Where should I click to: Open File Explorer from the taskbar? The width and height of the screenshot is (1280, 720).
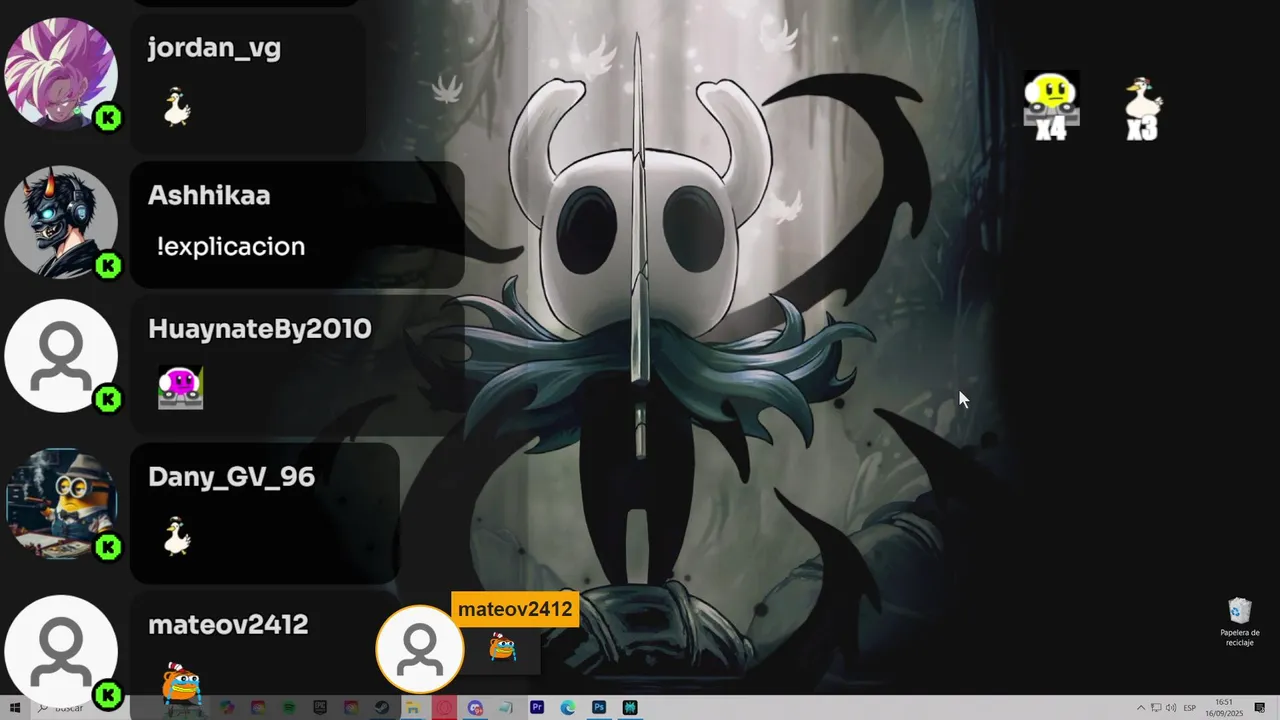click(412, 707)
